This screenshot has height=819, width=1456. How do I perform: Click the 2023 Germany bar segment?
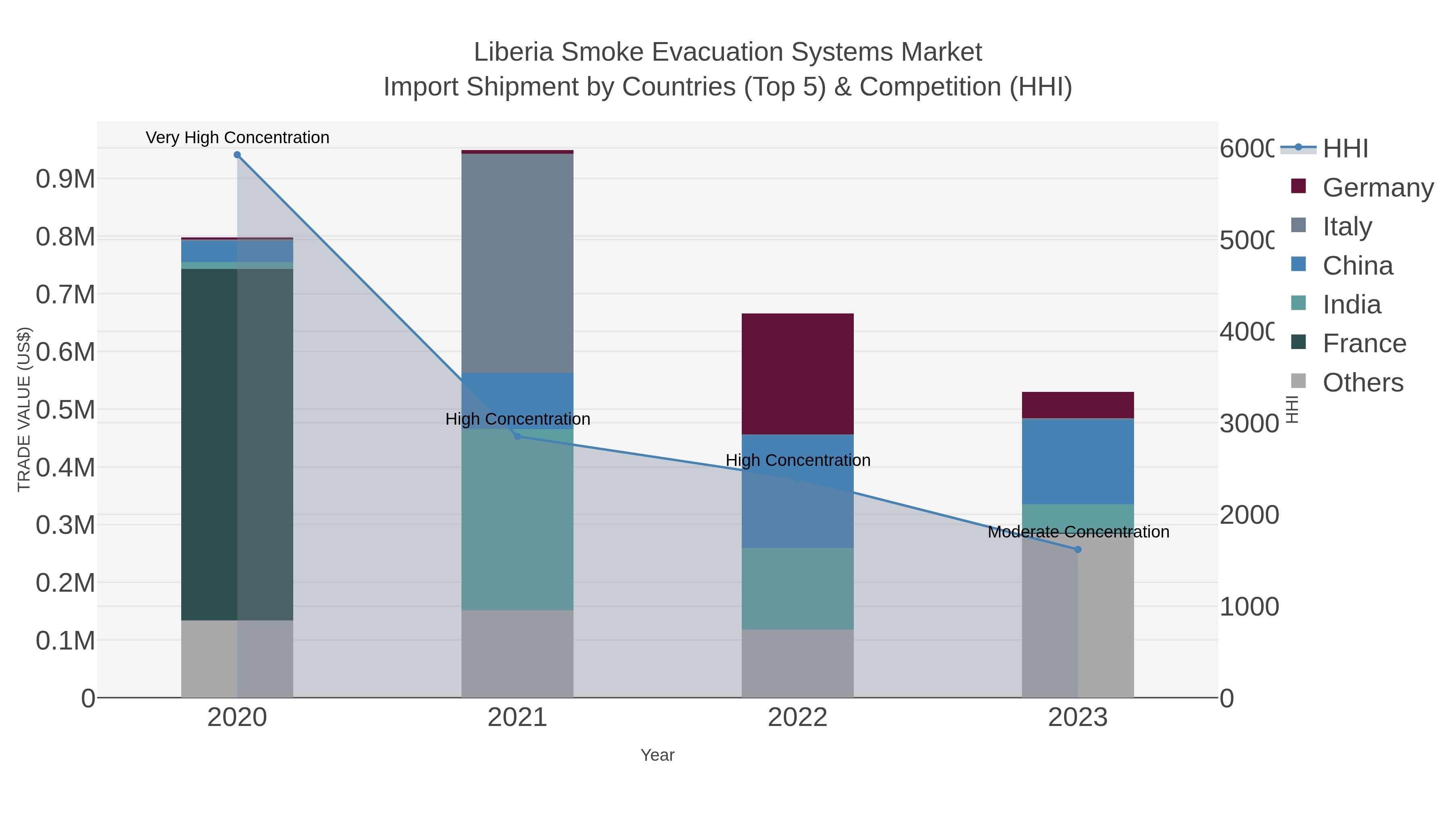coord(1078,405)
